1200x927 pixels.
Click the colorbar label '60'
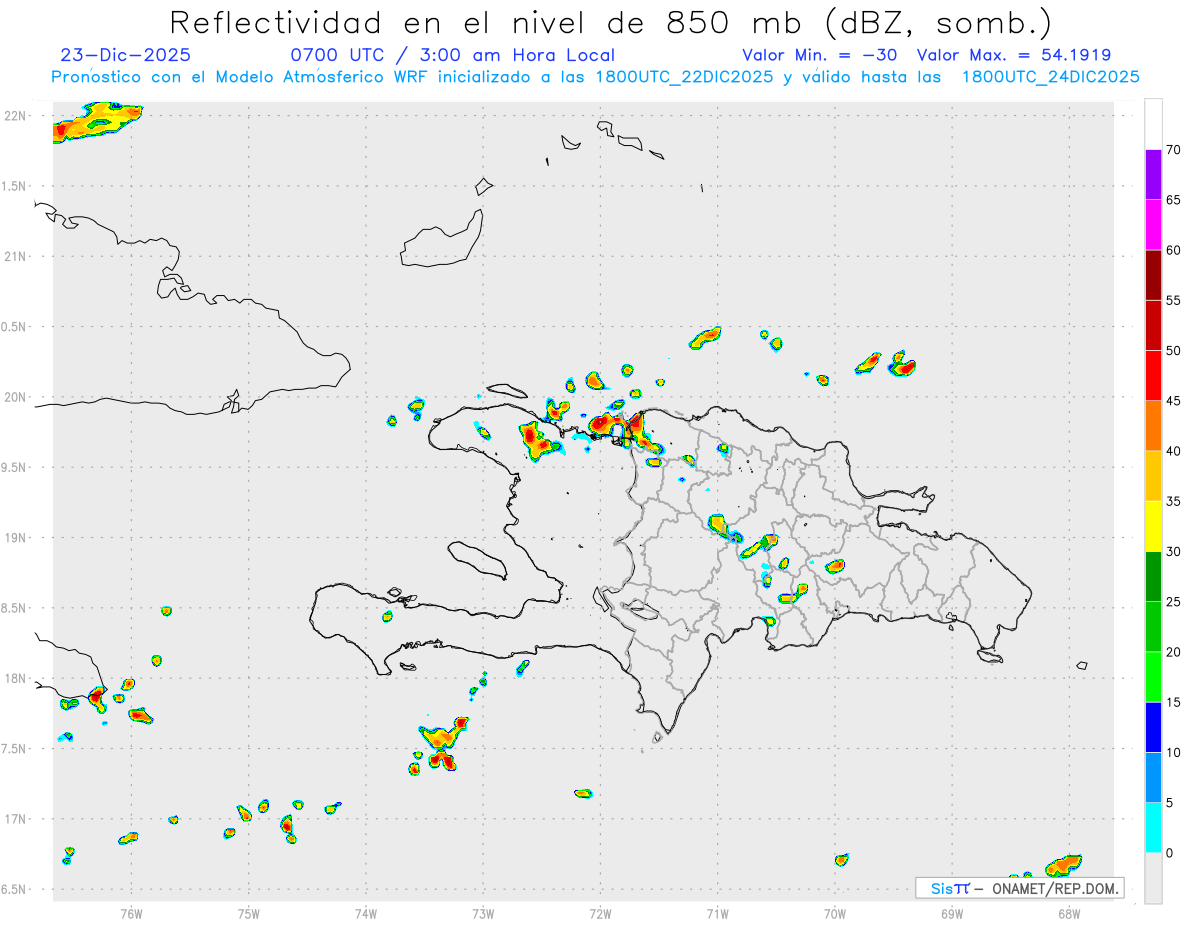click(x=1173, y=250)
